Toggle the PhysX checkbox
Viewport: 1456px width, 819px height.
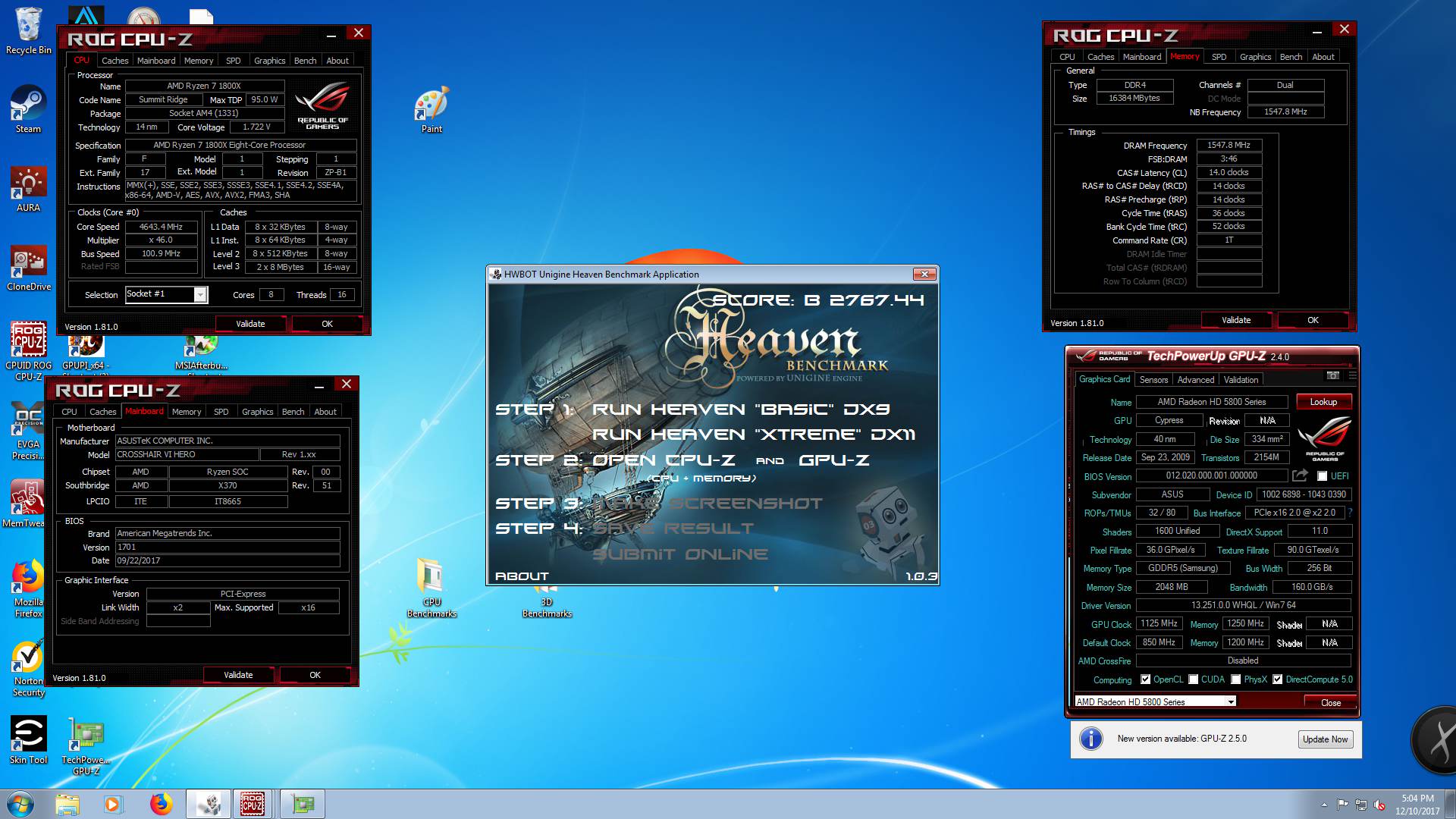point(1235,679)
